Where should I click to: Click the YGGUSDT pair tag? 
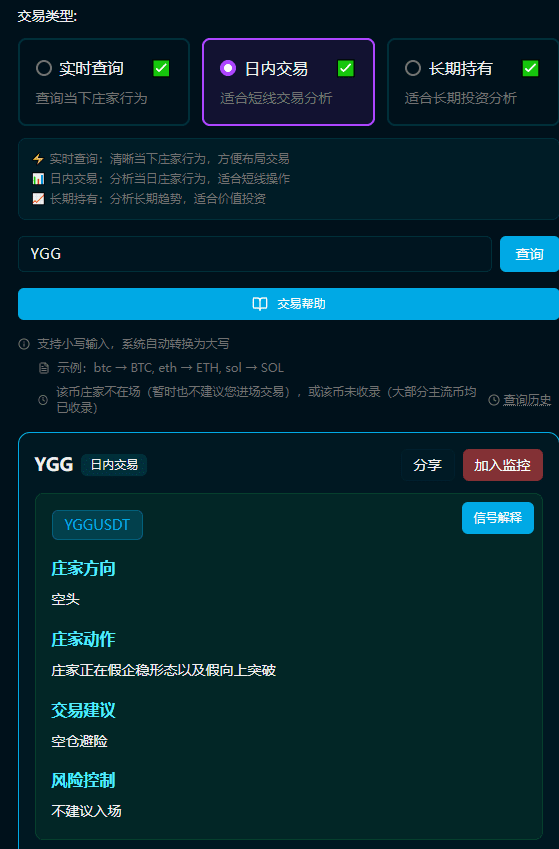(x=98, y=525)
